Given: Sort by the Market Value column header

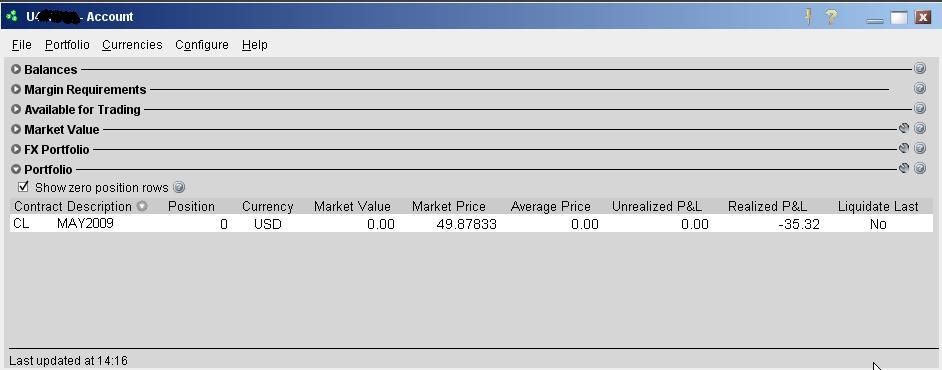Looking at the screenshot, I should 352,207.
